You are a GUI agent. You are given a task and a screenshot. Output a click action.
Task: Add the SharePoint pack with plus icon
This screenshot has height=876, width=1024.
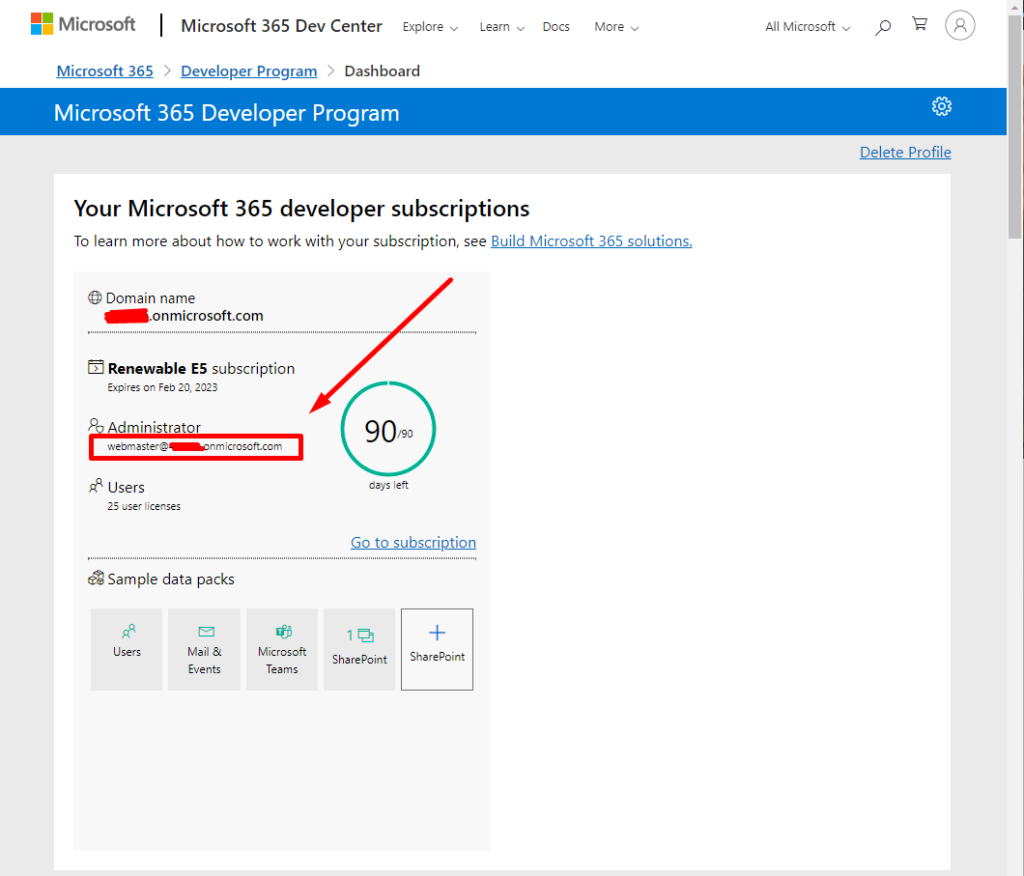437,649
